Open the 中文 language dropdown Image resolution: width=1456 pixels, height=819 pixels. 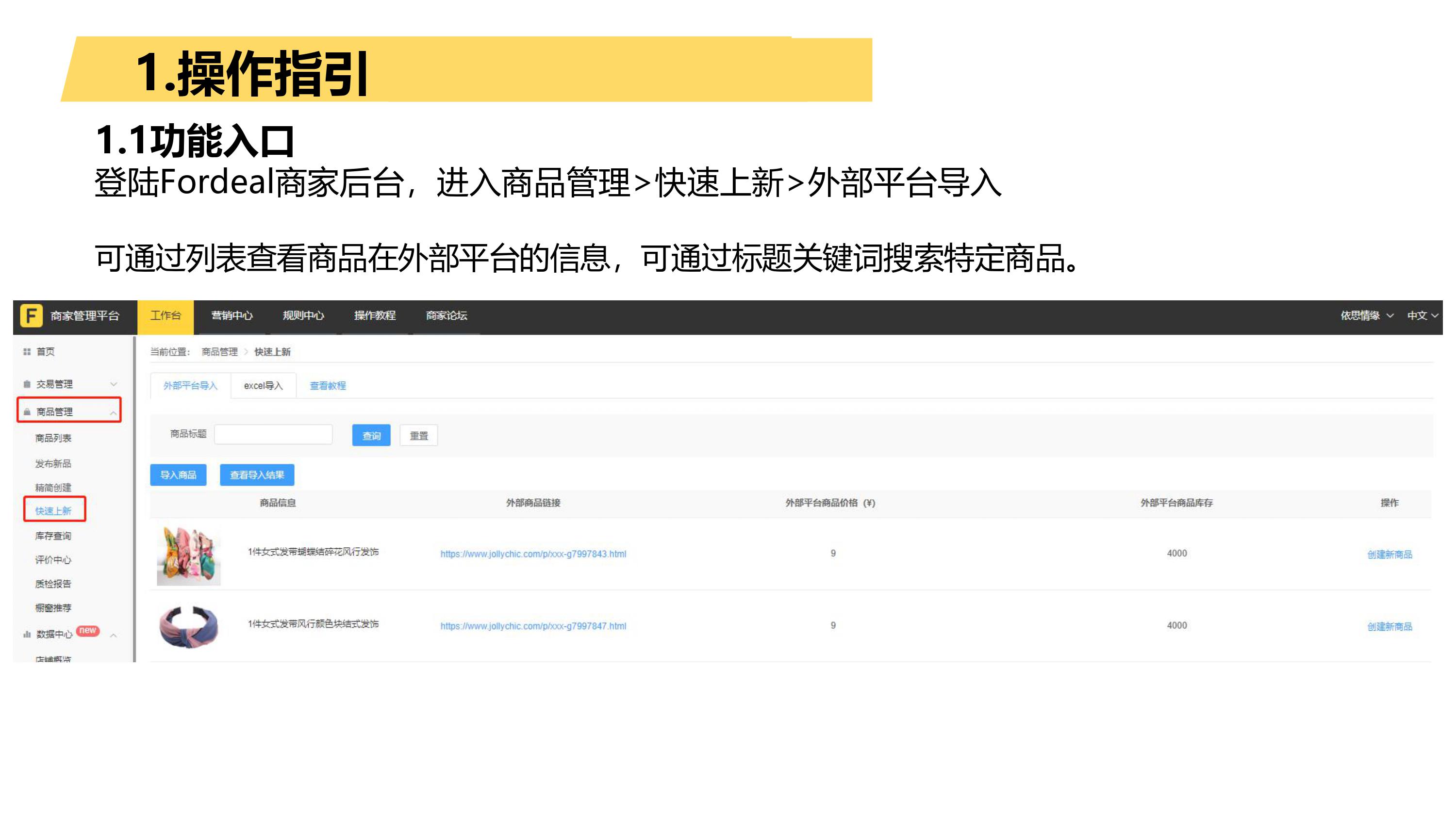[1422, 315]
